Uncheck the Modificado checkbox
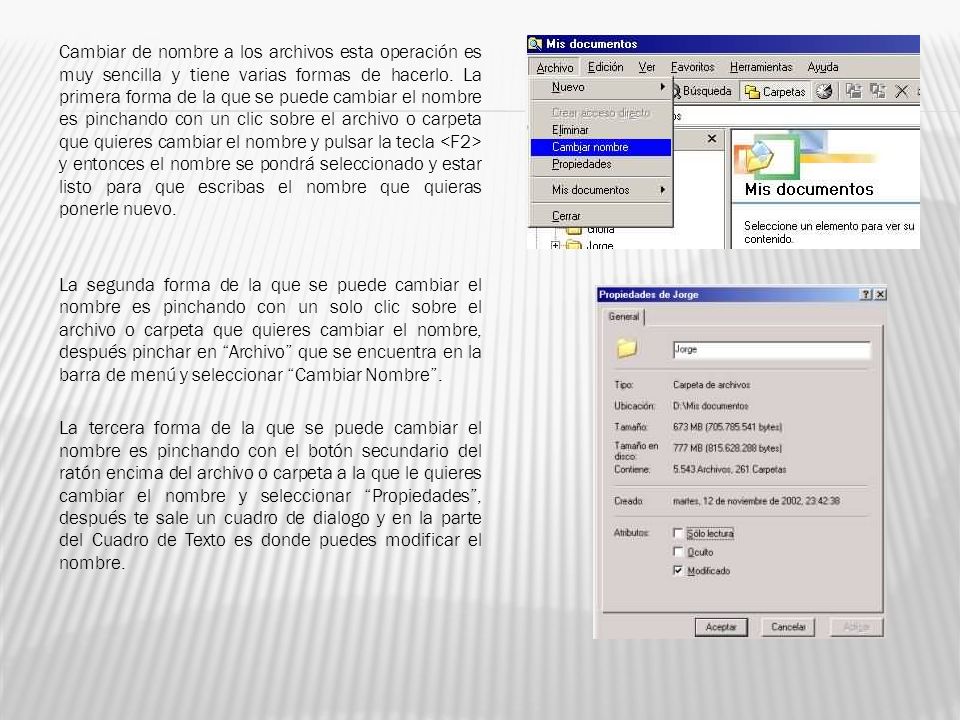This screenshot has width=960, height=720. point(678,570)
